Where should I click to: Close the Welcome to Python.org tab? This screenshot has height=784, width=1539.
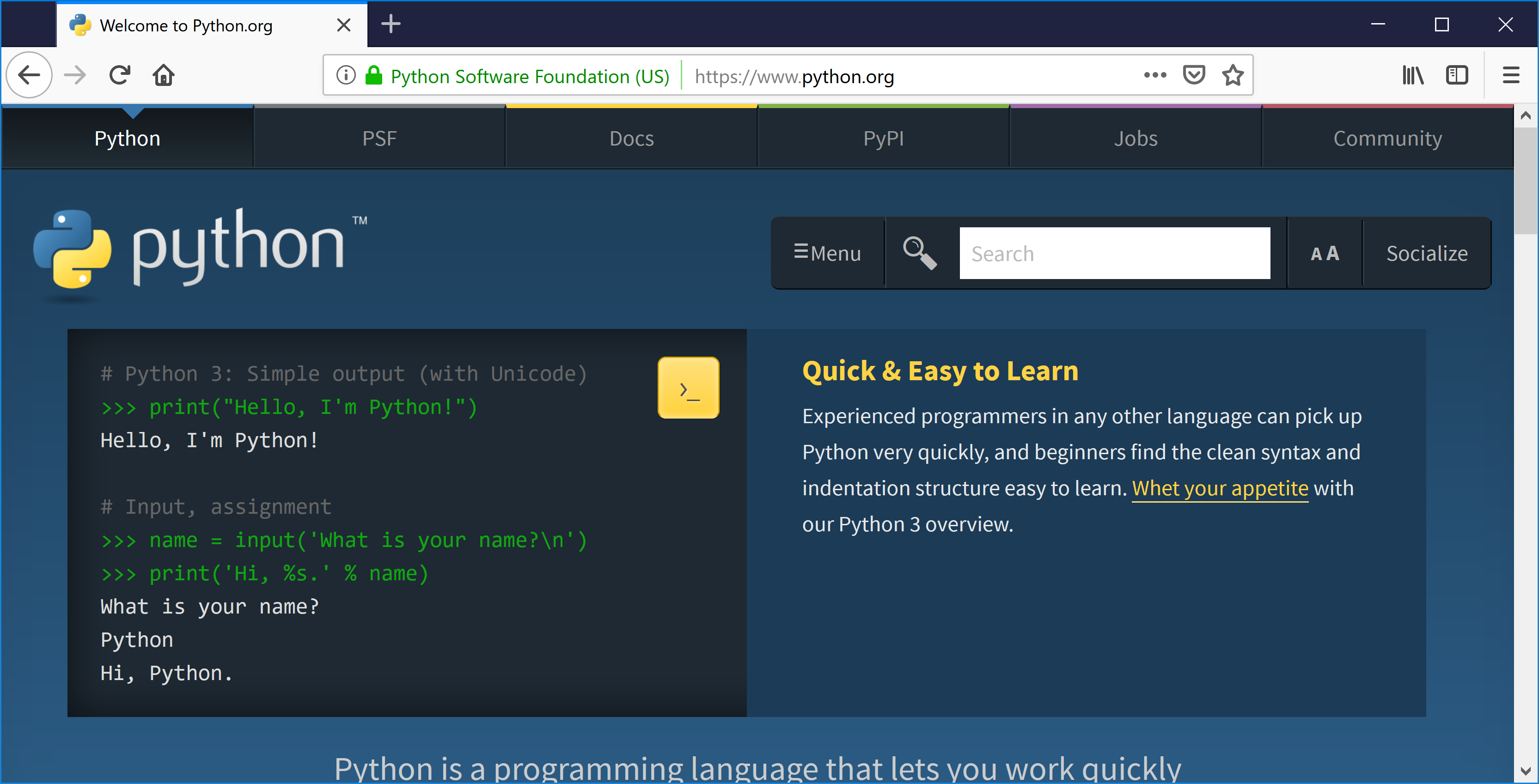343,25
